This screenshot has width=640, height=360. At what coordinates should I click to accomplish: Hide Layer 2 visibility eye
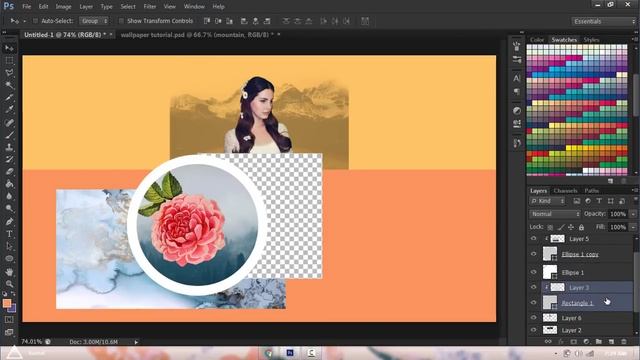533,330
